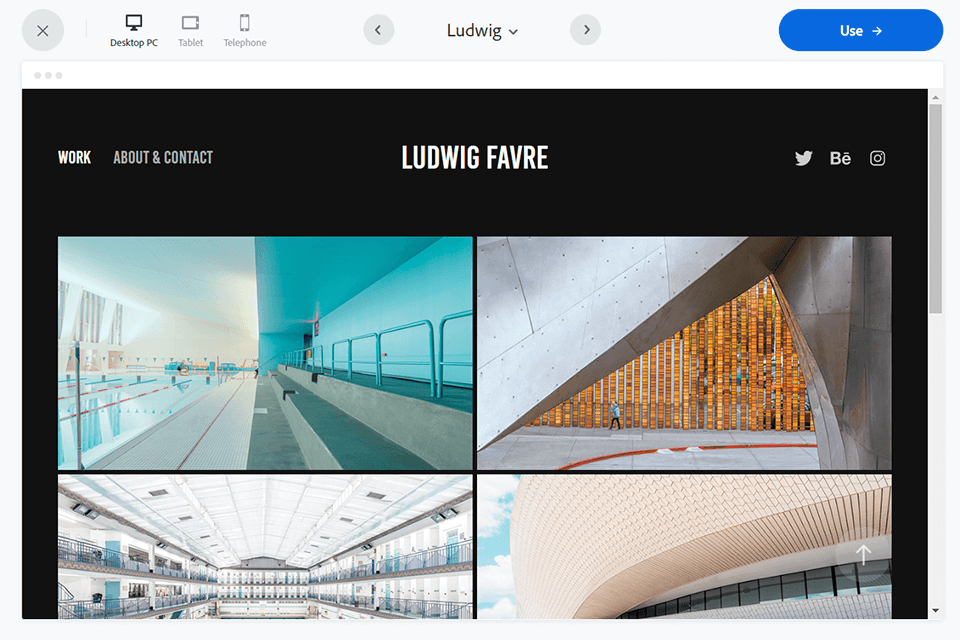Click the scrollbar down arrow
This screenshot has height=640, width=960.
click(935, 611)
